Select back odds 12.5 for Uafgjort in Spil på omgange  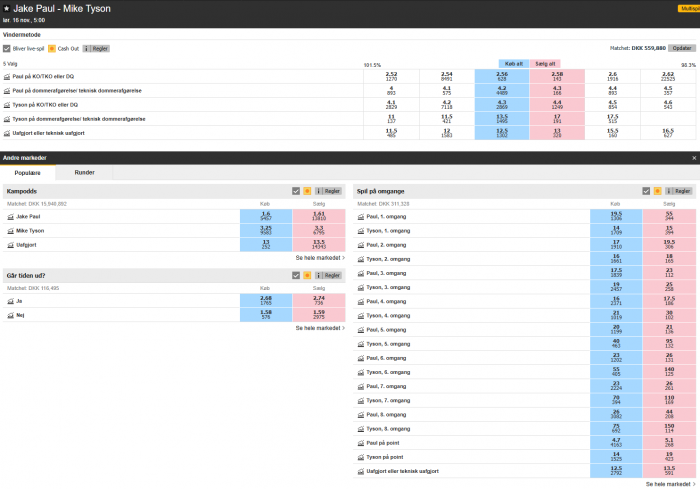point(616,471)
